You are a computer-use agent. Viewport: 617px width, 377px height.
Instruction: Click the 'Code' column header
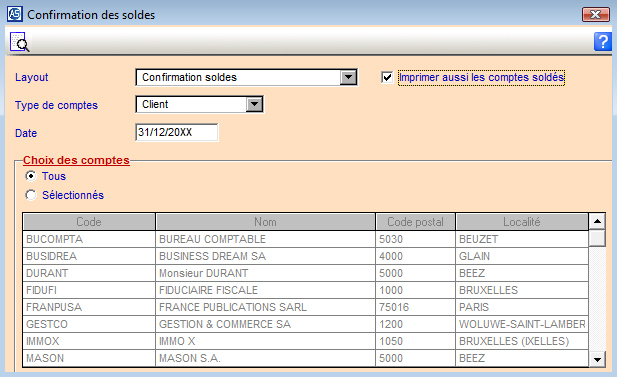(x=89, y=222)
